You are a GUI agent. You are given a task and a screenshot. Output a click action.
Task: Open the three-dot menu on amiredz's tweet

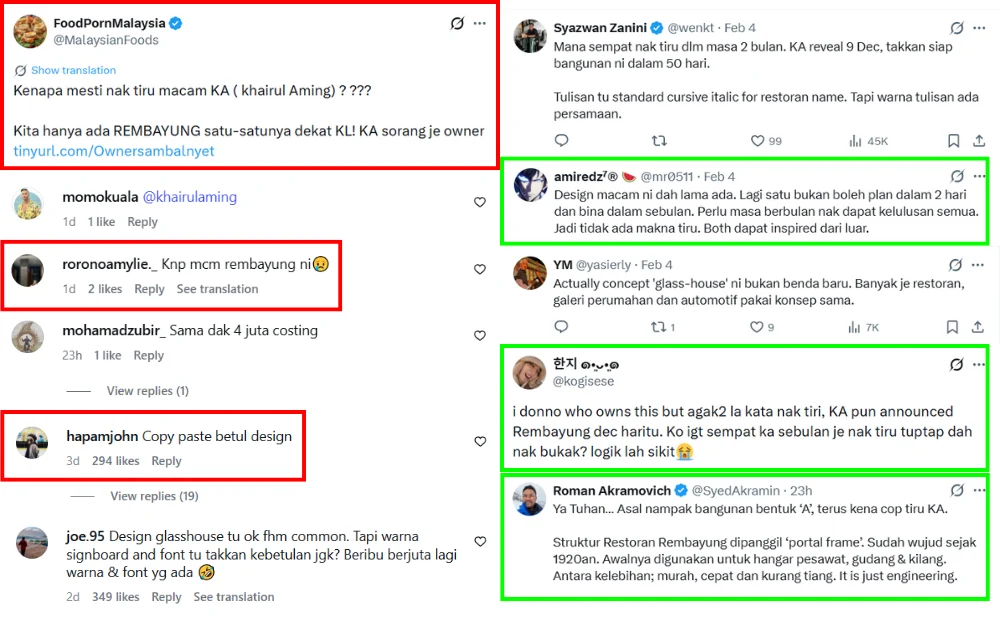tap(980, 175)
